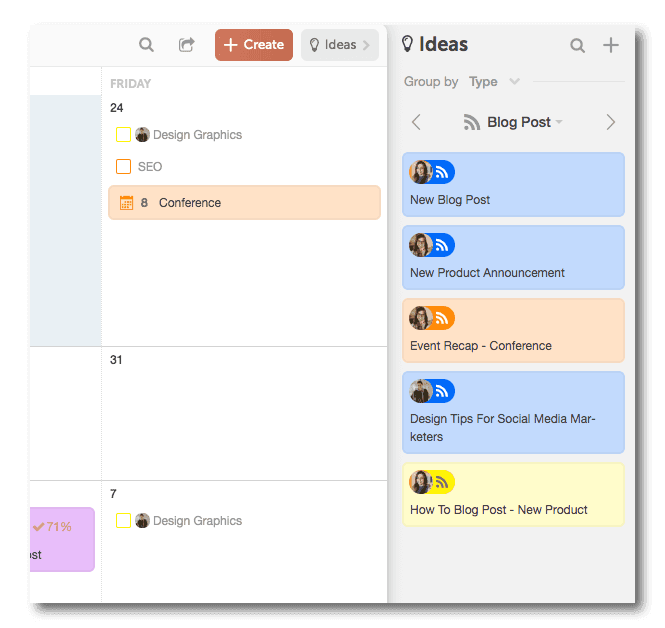This screenshot has height=628, width=665.
Task: Check the Design Graphics task on the 7th
Action: point(124,521)
